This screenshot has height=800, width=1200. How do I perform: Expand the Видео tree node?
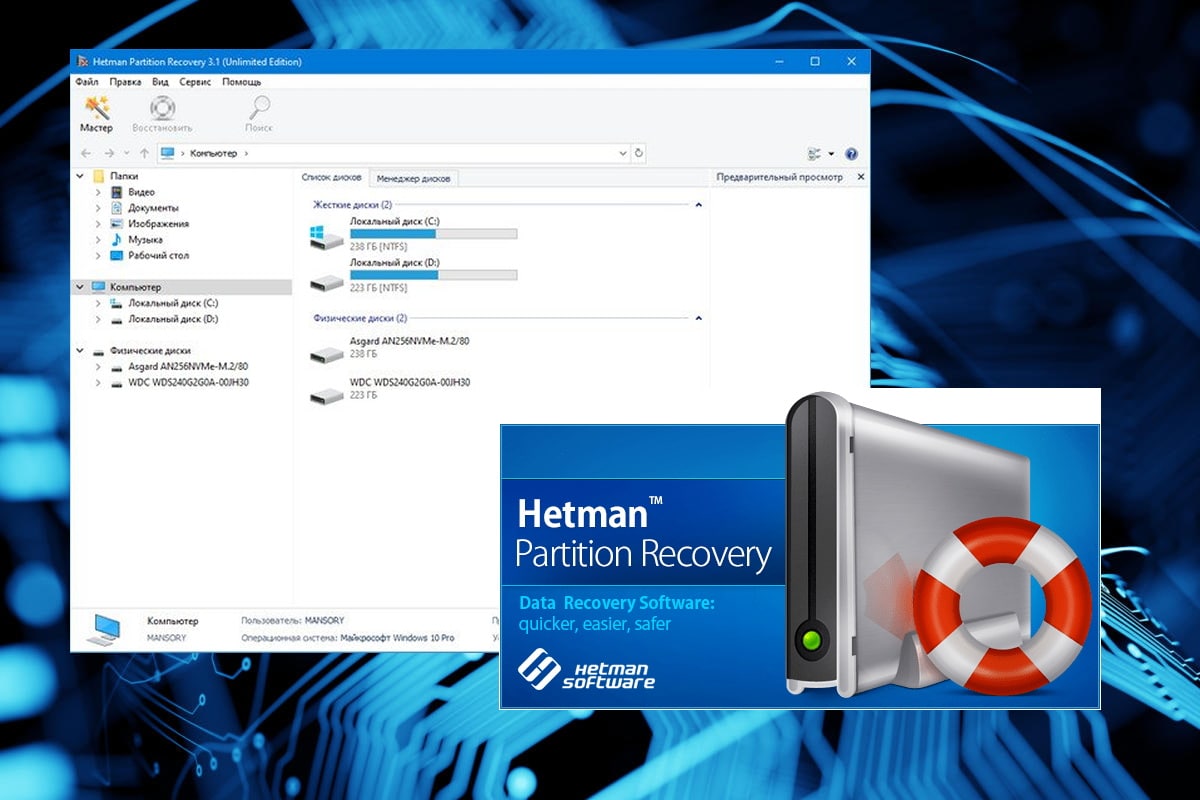(x=98, y=192)
